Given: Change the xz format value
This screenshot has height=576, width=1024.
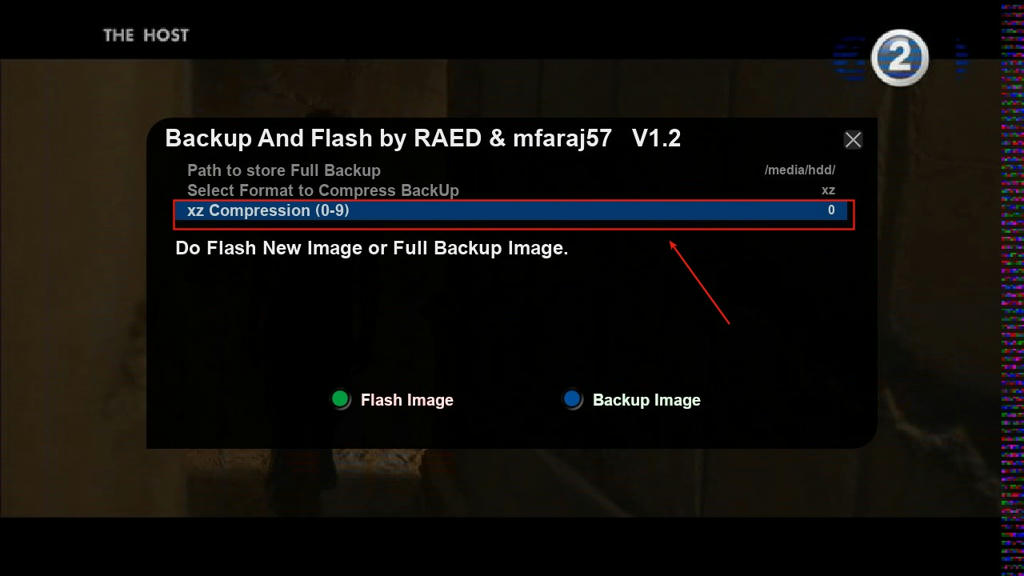Looking at the screenshot, I should coord(828,191).
